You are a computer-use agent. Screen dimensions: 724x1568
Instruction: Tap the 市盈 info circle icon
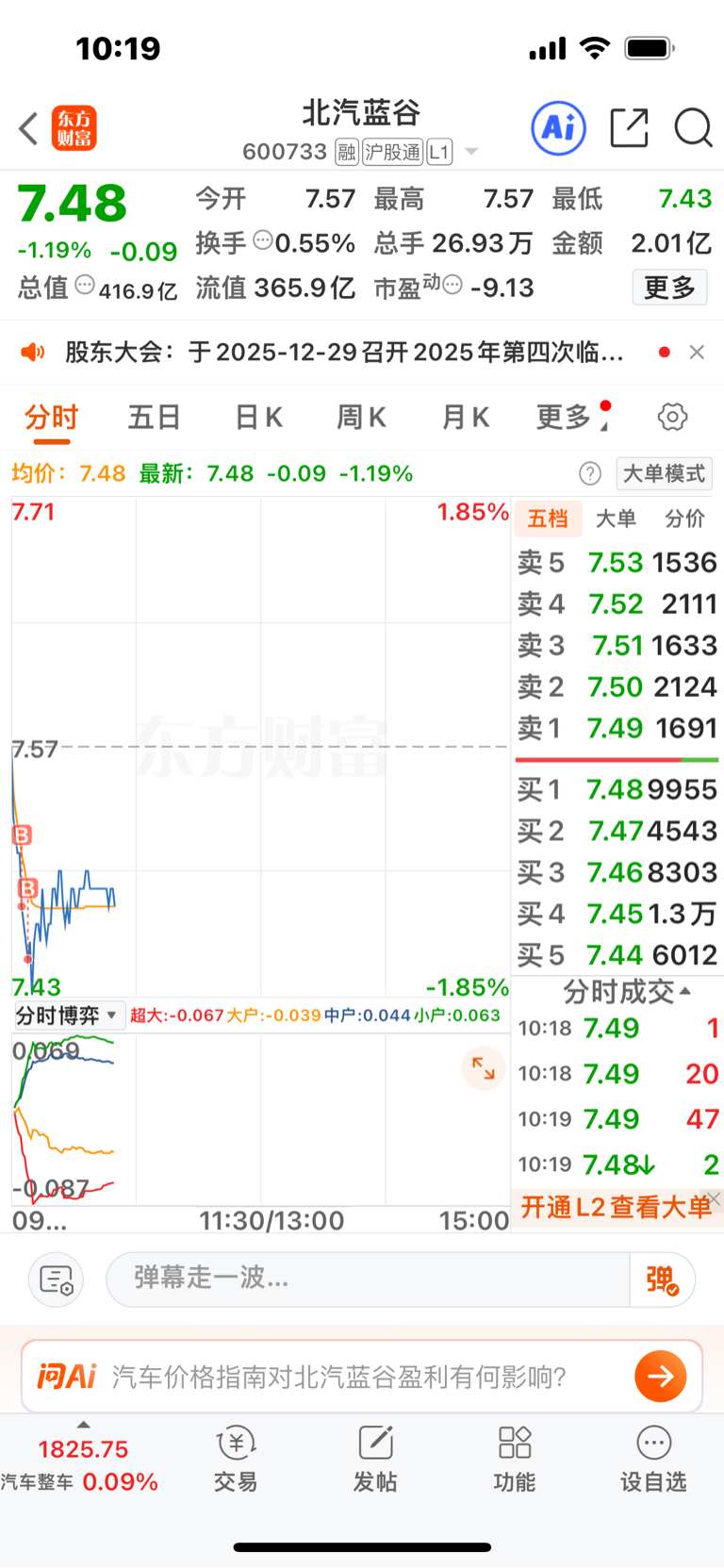point(452,284)
